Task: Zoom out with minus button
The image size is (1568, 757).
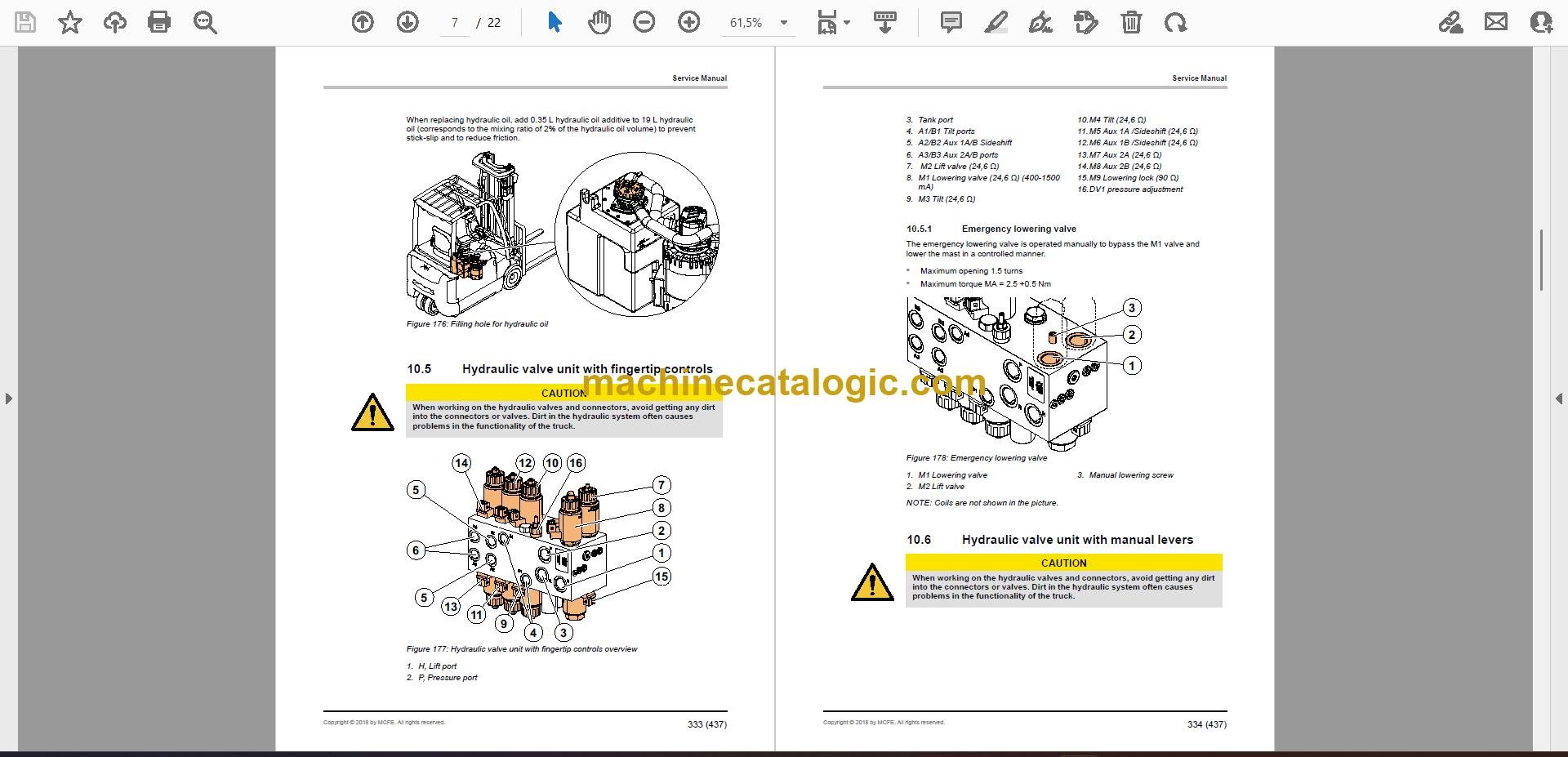Action: (x=644, y=22)
